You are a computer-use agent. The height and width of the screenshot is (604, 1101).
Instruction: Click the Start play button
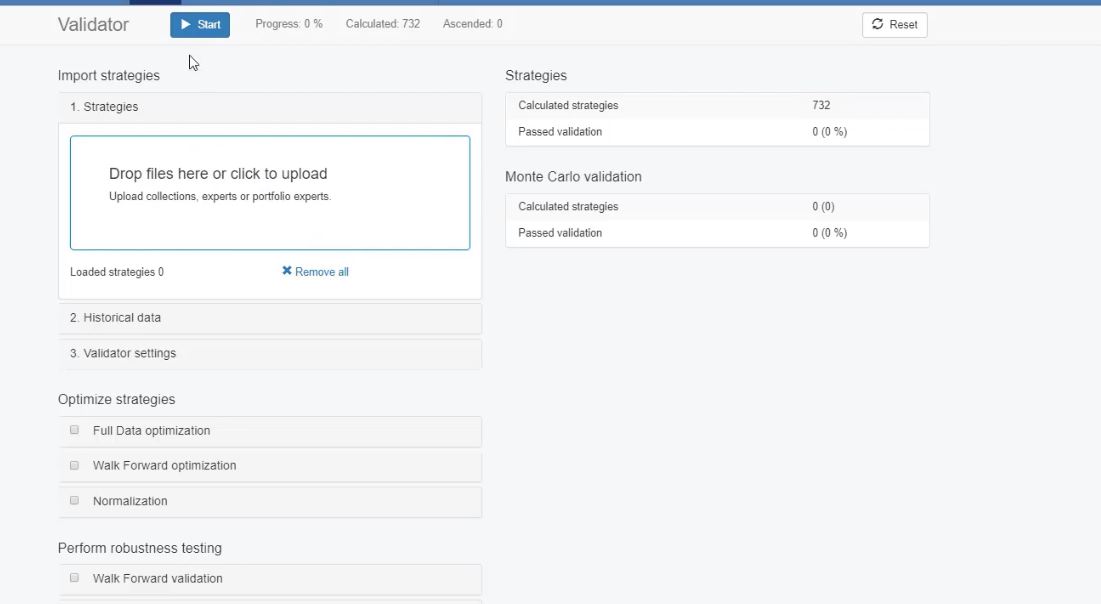coord(200,25)
